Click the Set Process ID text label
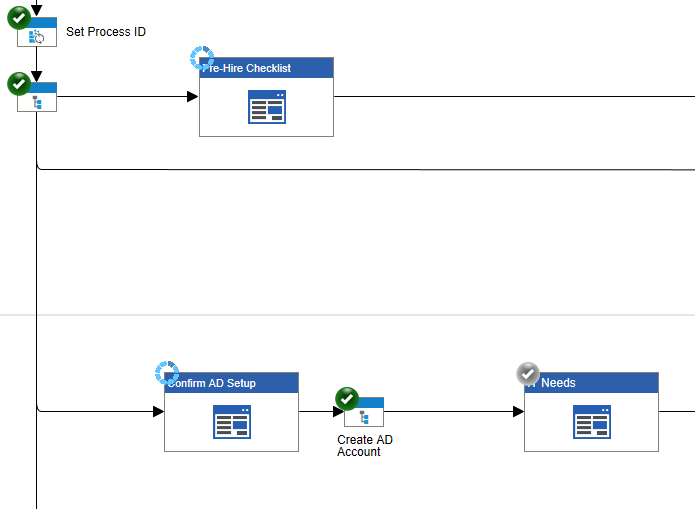Image resolution: width=695 pixels, height=509 pixels. 106,32
